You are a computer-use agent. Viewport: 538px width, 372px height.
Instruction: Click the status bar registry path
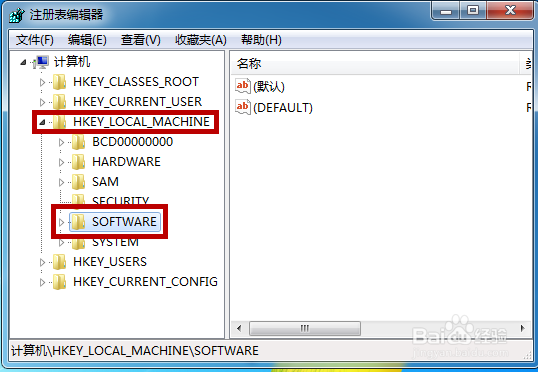pos(135,351)
